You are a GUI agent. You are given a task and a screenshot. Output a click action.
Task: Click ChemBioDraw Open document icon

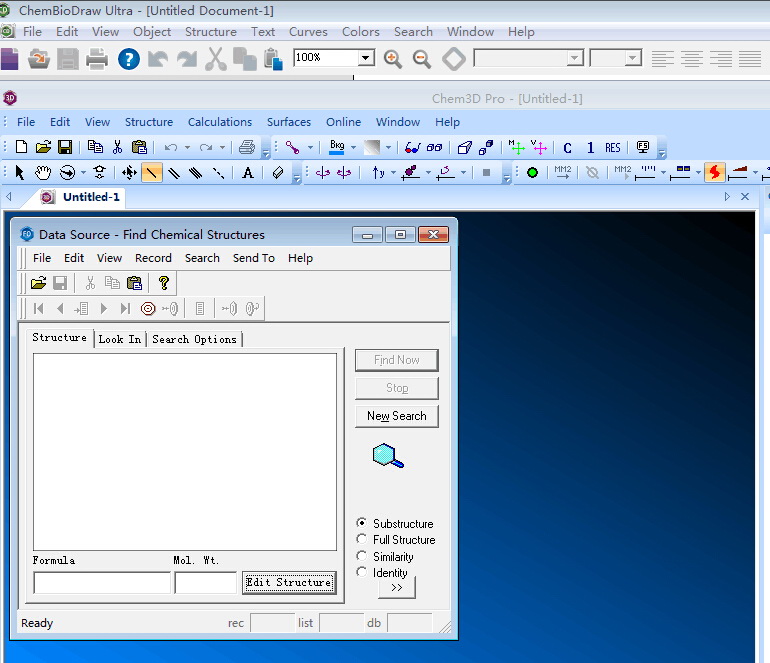tap(39, 59)
